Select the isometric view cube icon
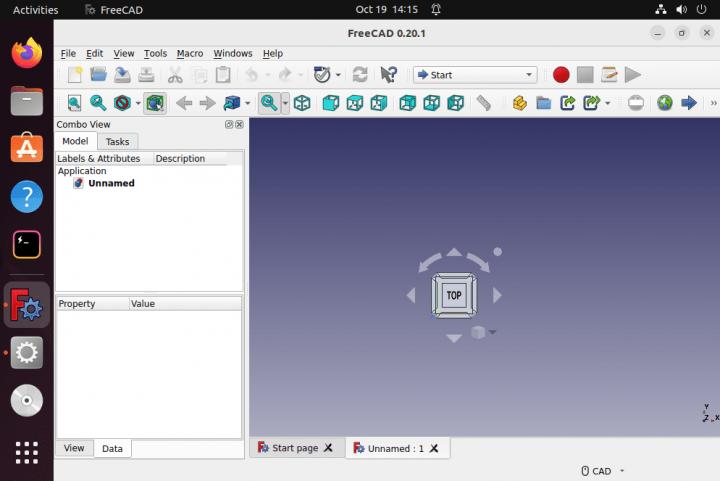The height and width of the screenshot is (481, 720). [302, 103]
